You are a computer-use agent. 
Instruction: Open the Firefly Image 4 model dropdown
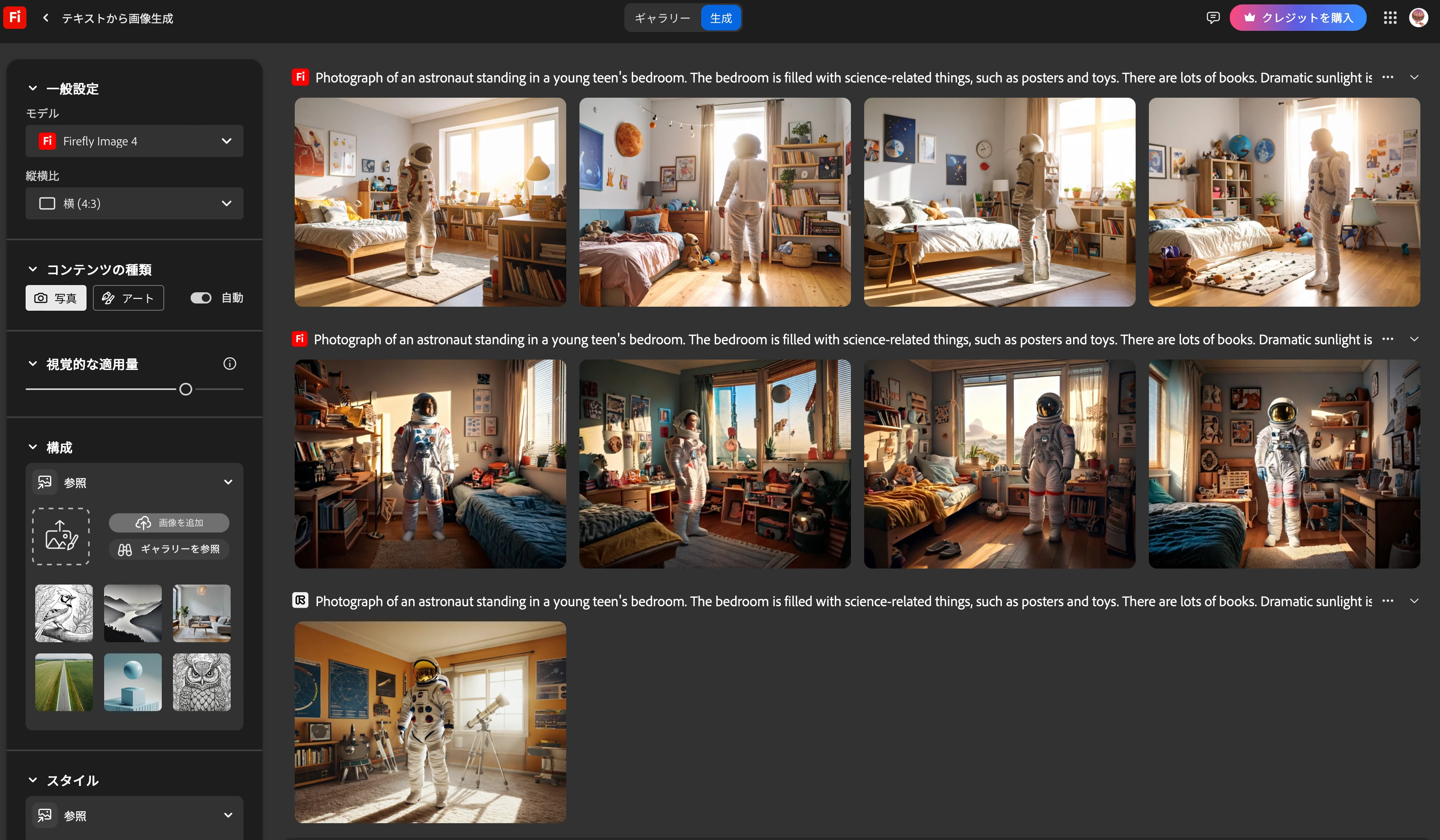click(x=134, y=141)
